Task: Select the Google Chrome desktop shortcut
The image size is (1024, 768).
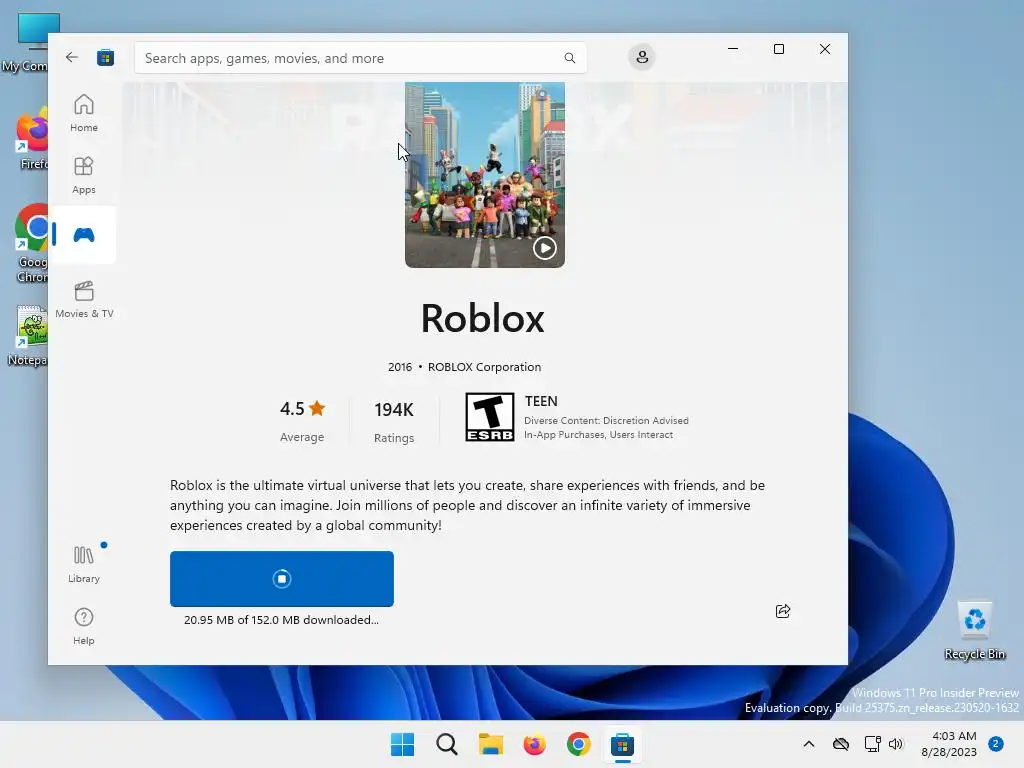Action: 30,244
